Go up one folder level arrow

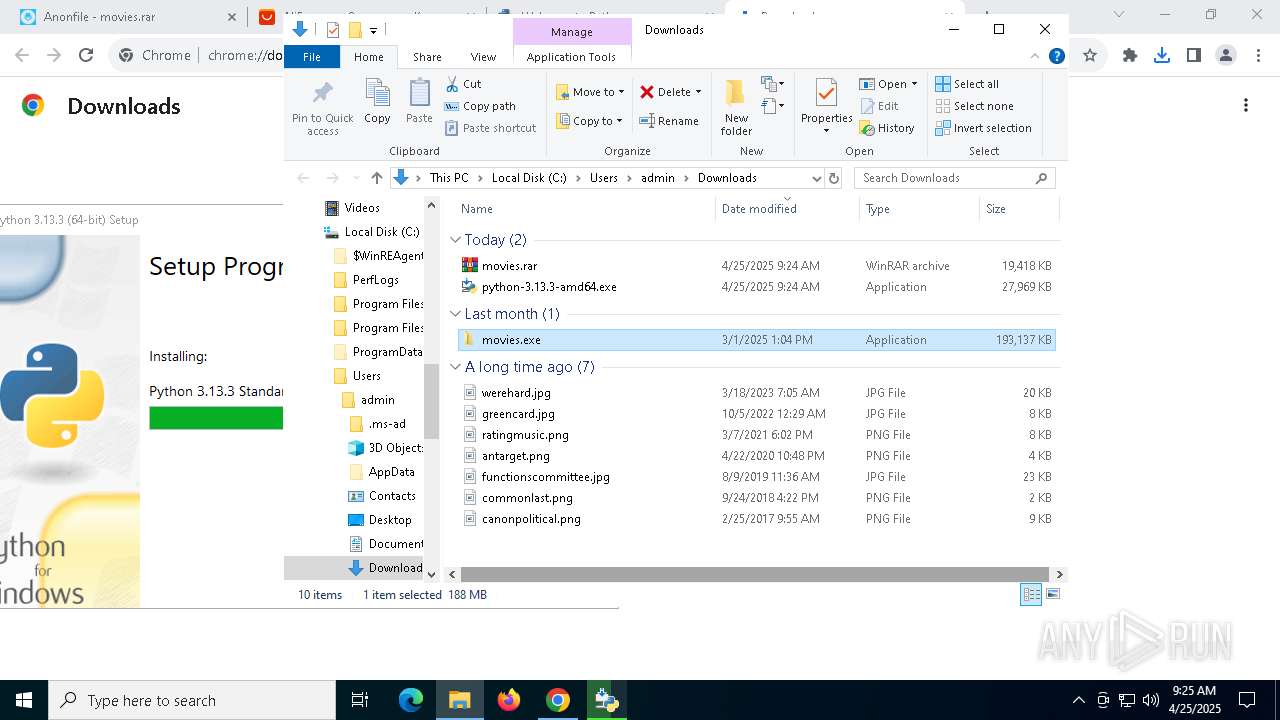point(376,178)
